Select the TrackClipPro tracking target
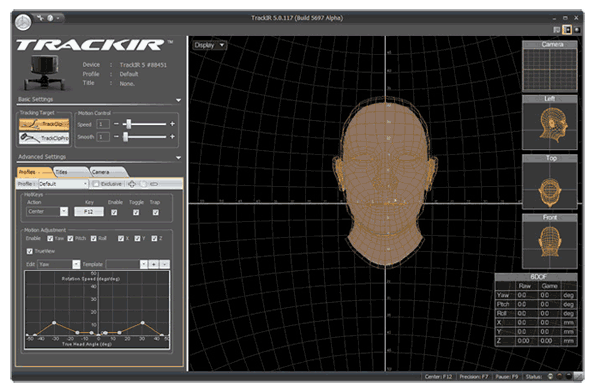This screenshot has width=600, height=392. click(x=44, y=138)
